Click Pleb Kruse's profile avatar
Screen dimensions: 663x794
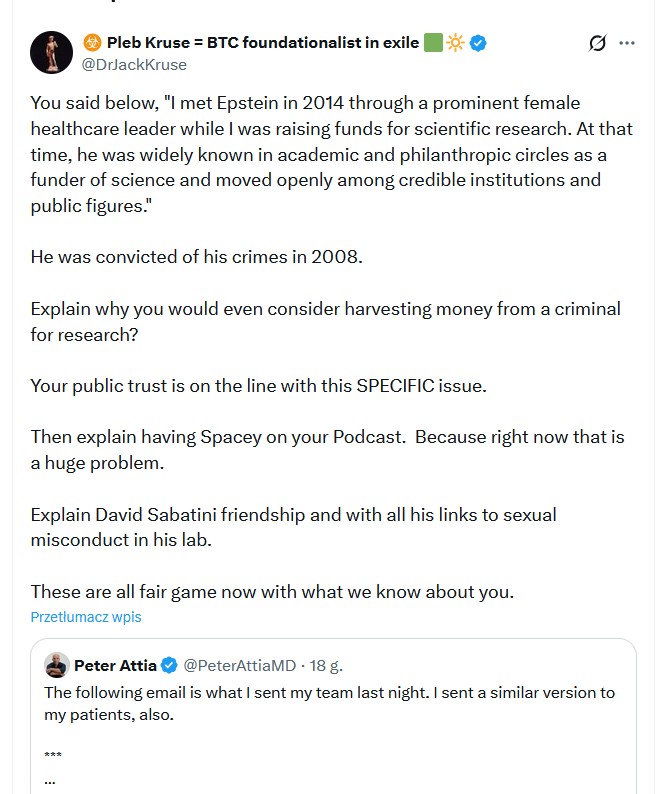point(51,52)
